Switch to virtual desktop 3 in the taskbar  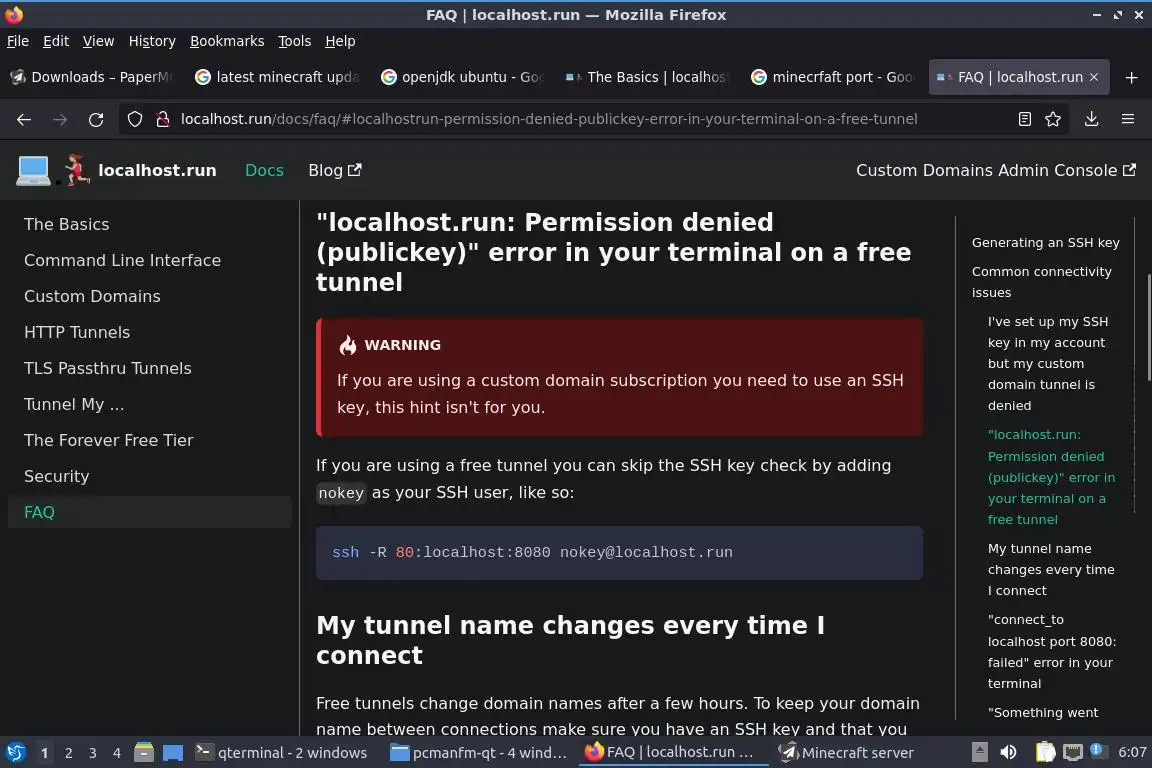click(x=93, y=753)
